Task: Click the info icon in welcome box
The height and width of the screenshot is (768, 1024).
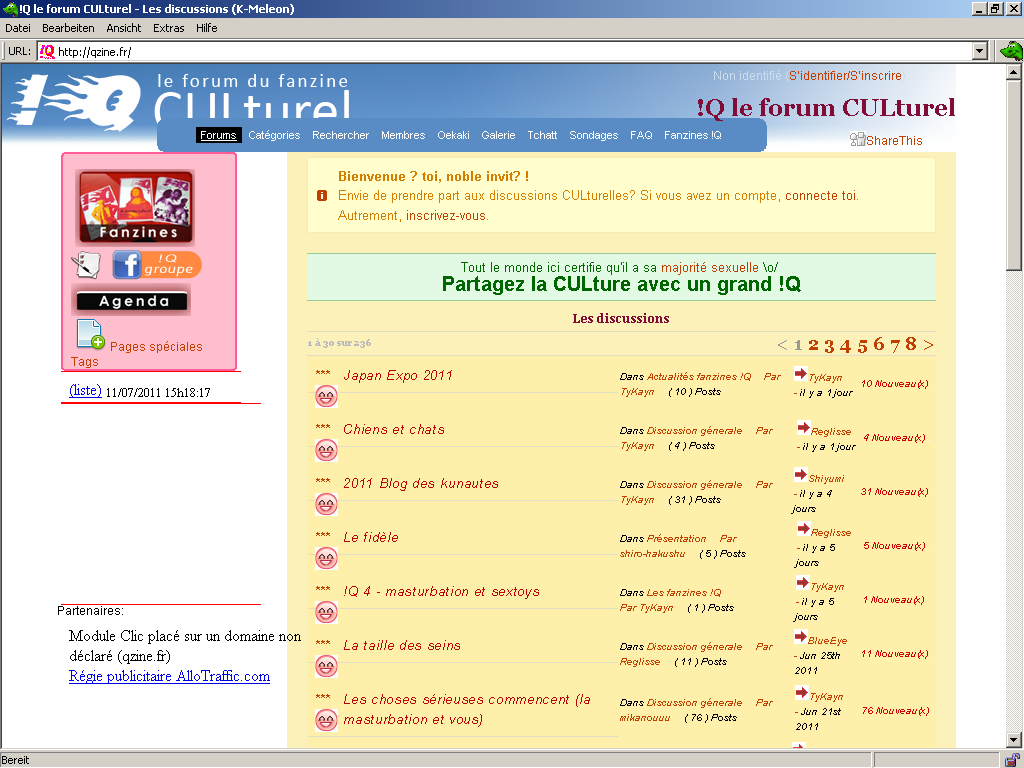Action: [x=321, y=195]
